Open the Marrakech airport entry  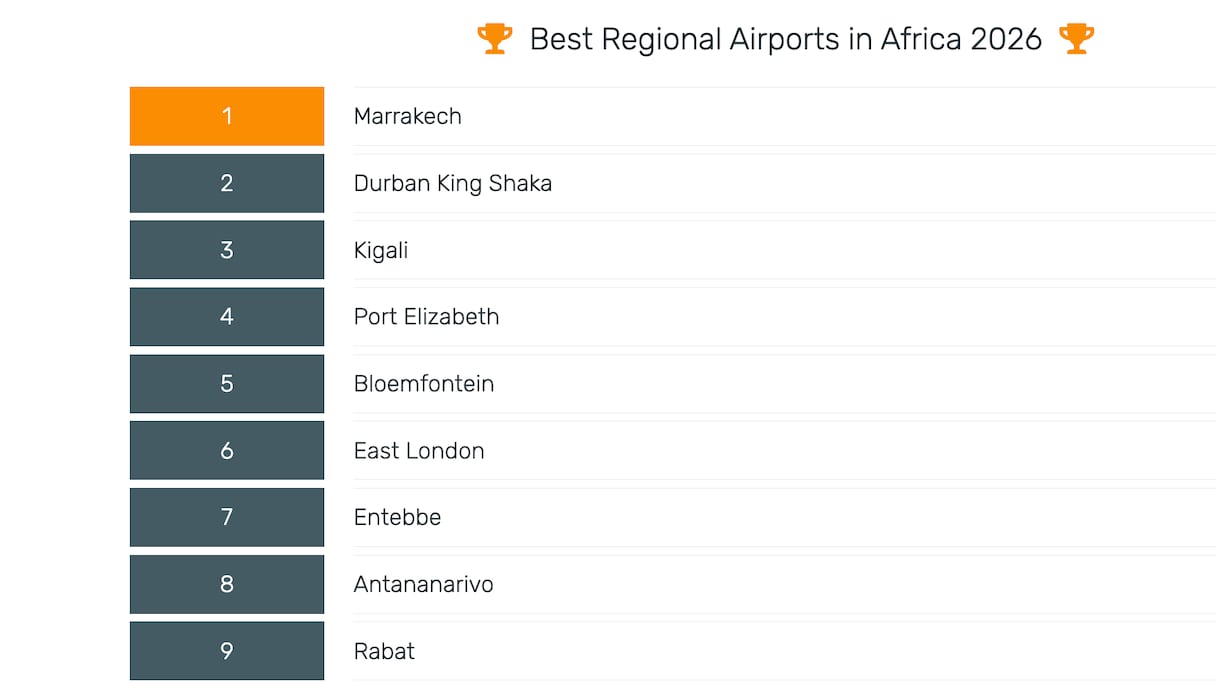pyautogui.click(x=408, y=116)
